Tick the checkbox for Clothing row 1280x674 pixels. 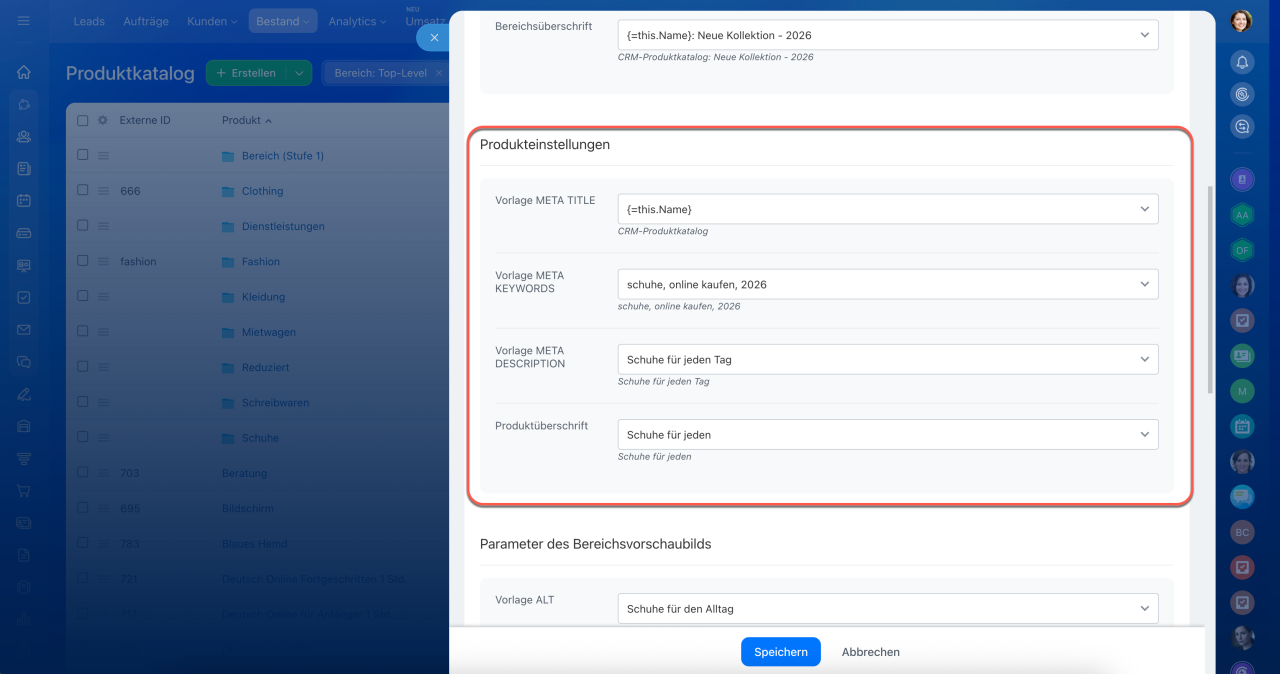coord(83,190)
